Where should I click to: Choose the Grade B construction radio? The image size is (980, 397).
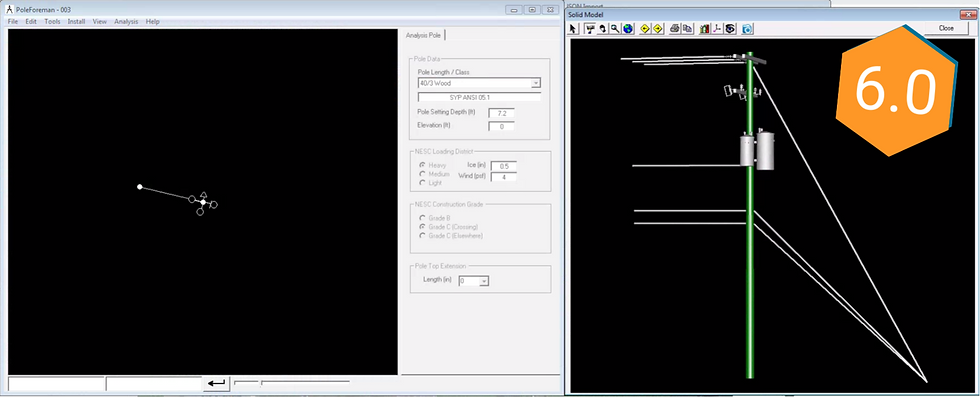[x=423, y=218]
